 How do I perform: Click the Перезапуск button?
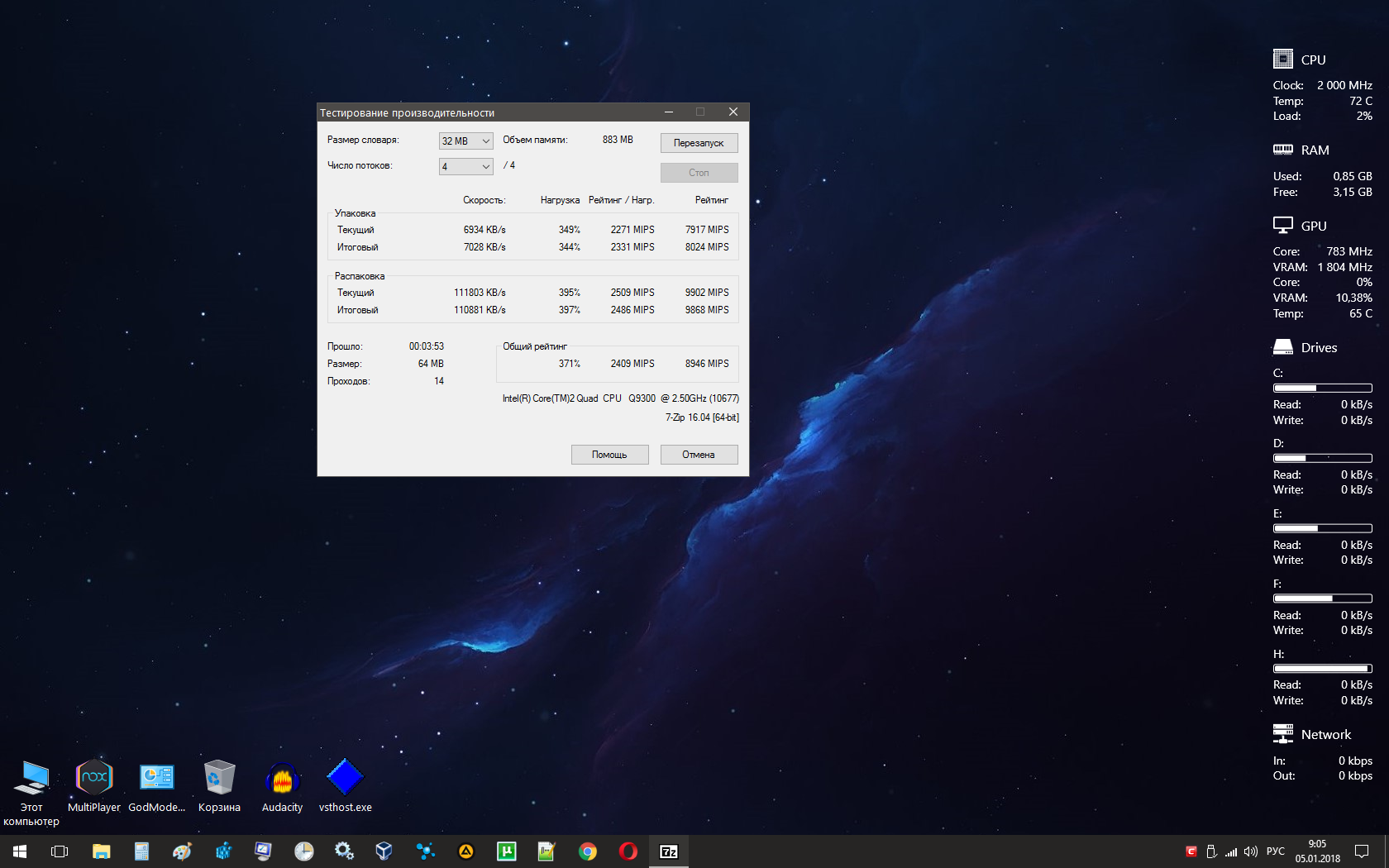coord(699,143)
